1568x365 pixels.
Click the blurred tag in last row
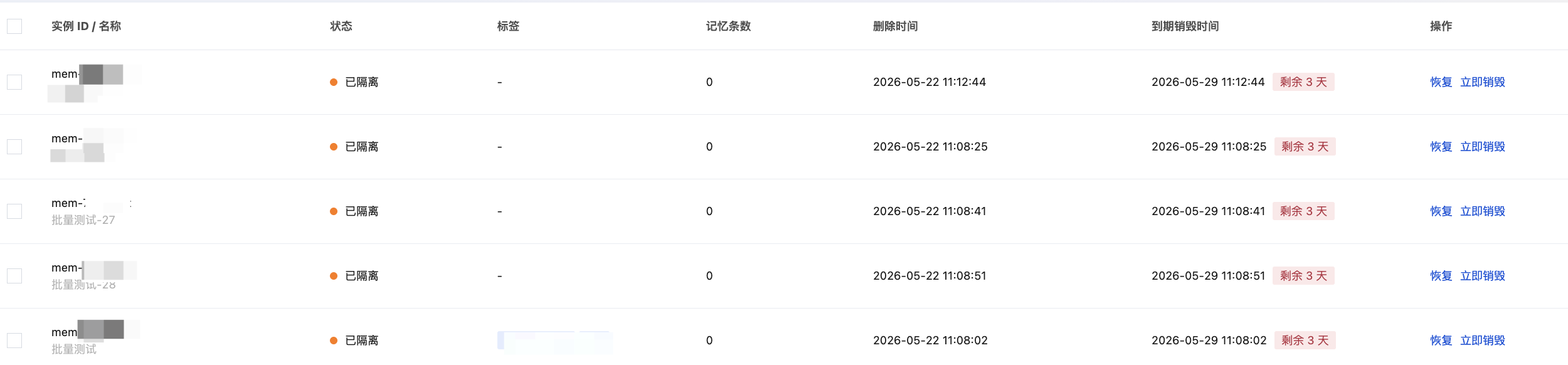[554, 342]
